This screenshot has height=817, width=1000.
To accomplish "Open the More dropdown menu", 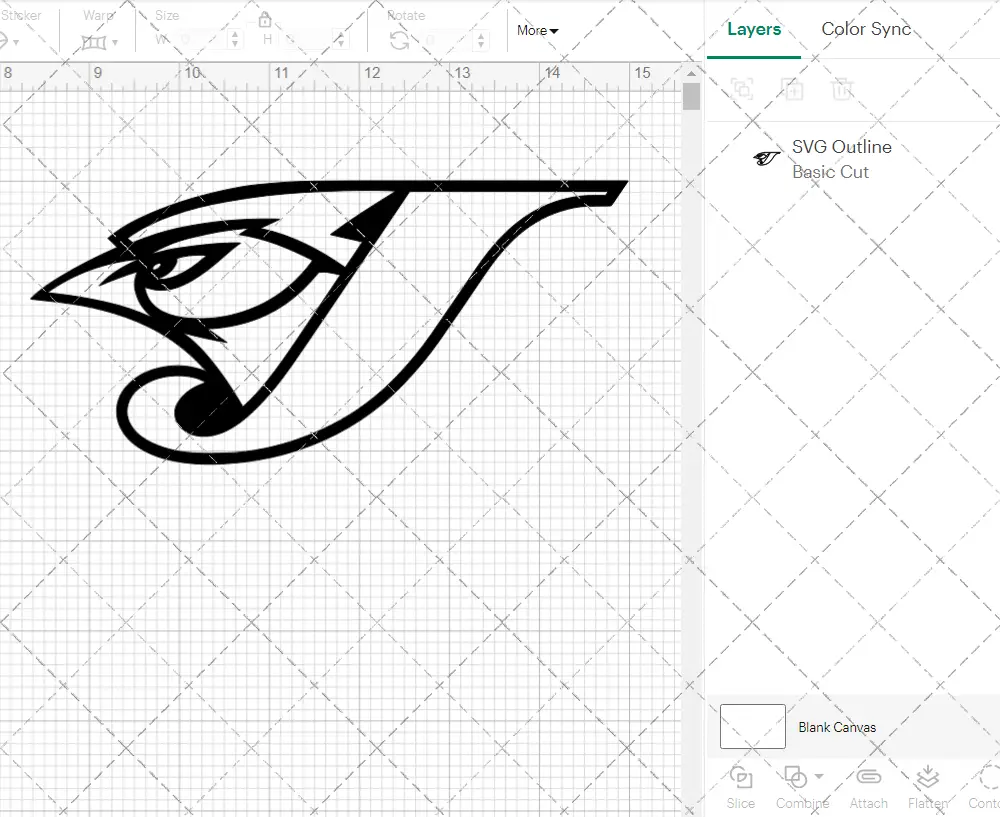I will point(537,31).
